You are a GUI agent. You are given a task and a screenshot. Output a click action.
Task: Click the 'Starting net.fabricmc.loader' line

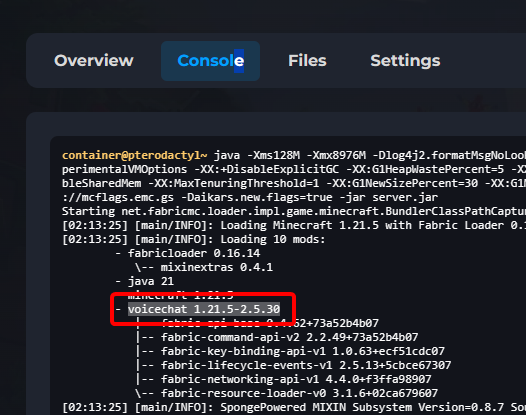point(294,211)
